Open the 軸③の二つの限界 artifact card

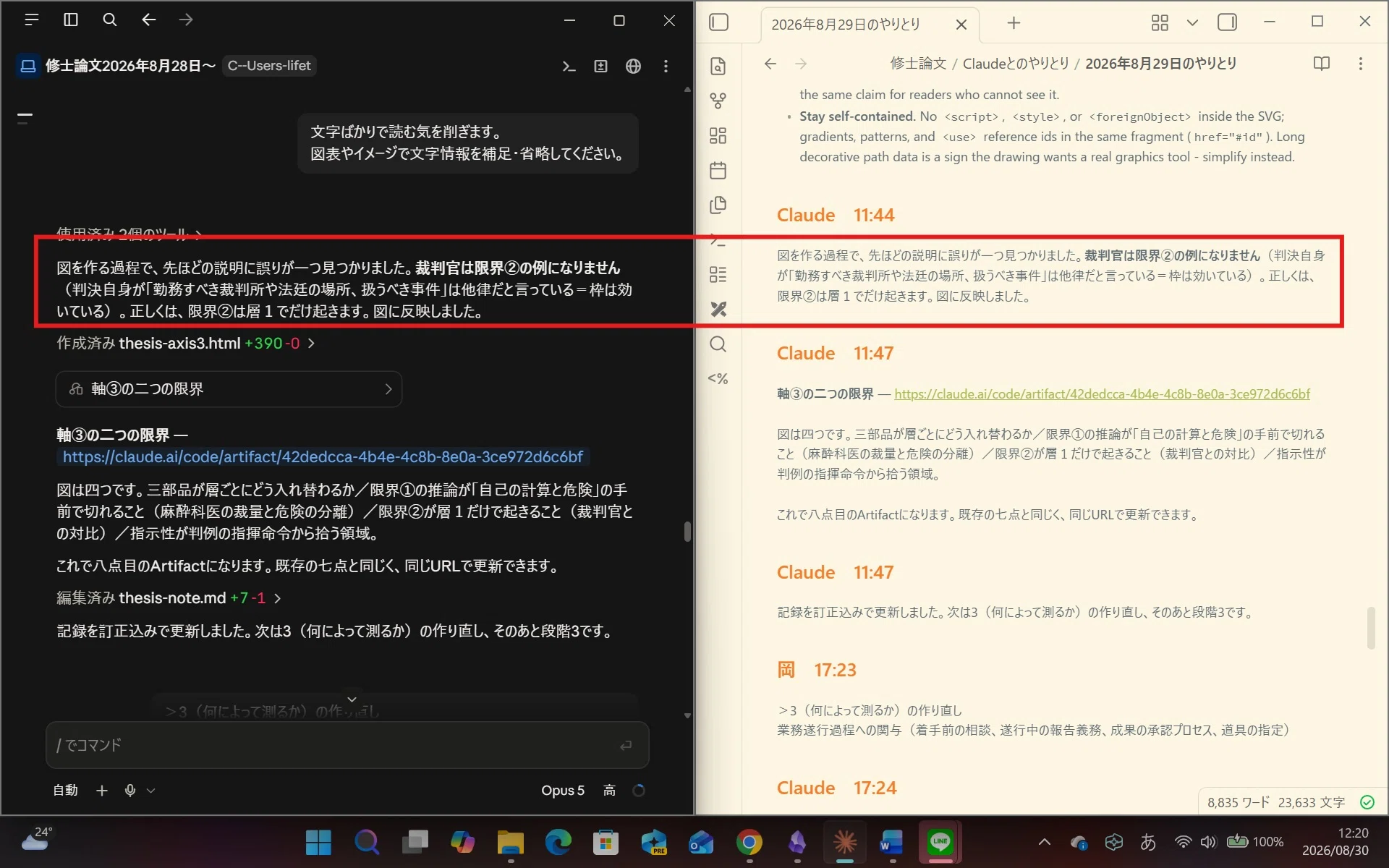click(x=229, y=389)
